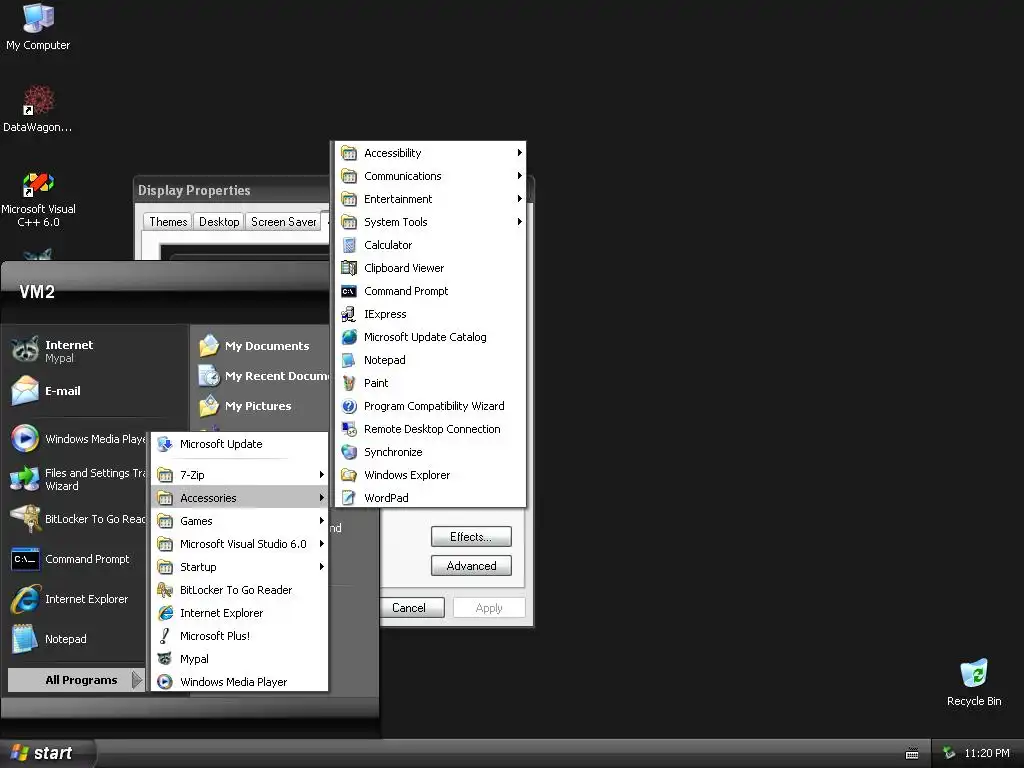Launch BitLocker To Go Reader in All Programs
Viewport: 1024px width, 768px height.
coord(239,590)
